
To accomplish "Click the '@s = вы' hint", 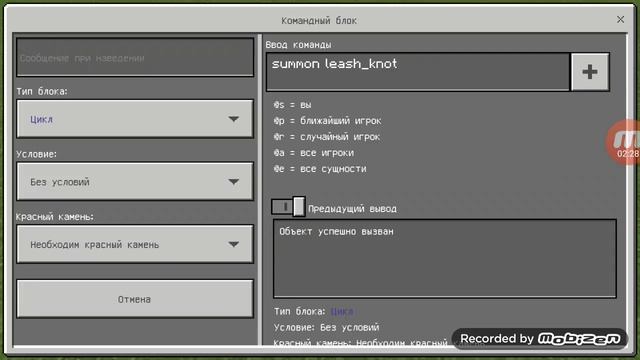I will click(x=292, y=105).
